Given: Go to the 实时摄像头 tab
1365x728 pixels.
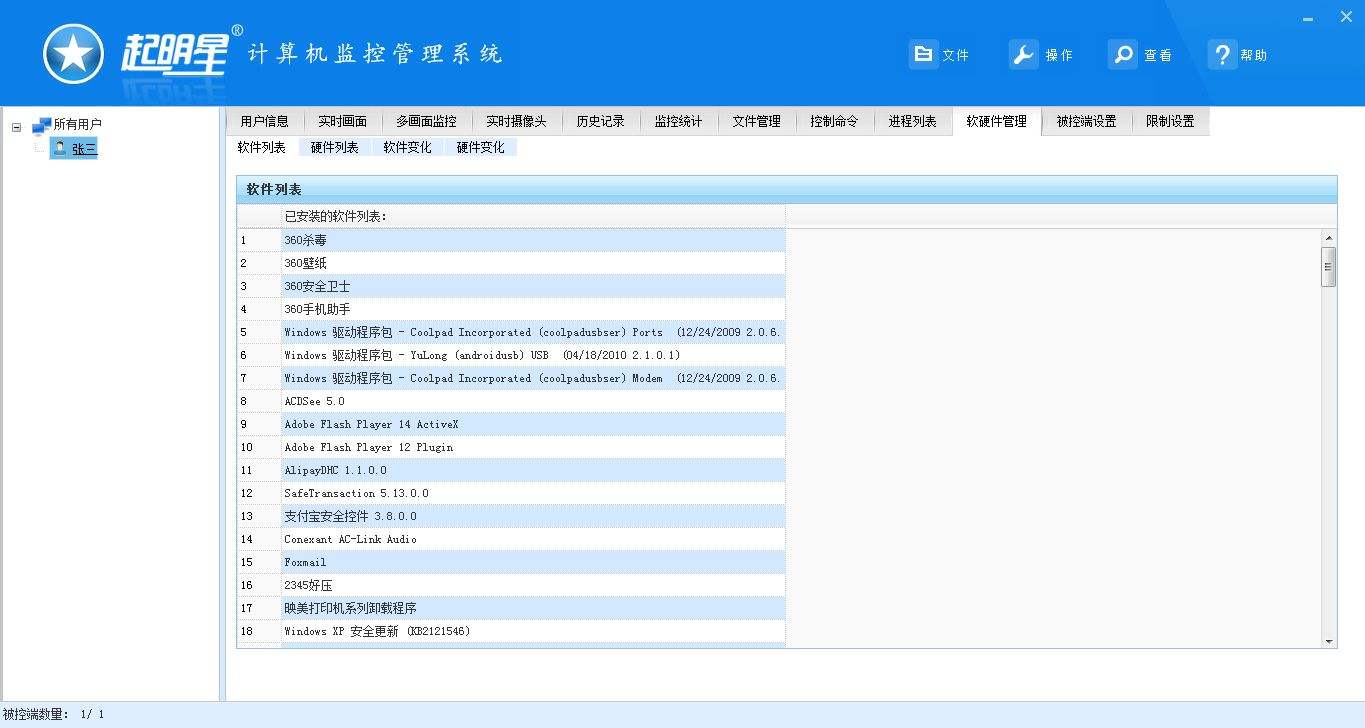Looking at the screenshot, I should [x=516, y=121].
